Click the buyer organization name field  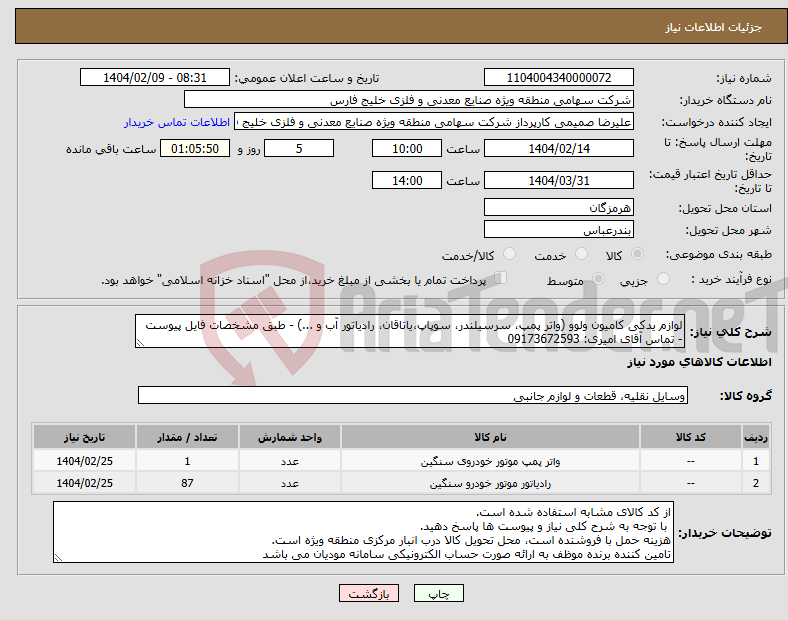tap(409, 99)
